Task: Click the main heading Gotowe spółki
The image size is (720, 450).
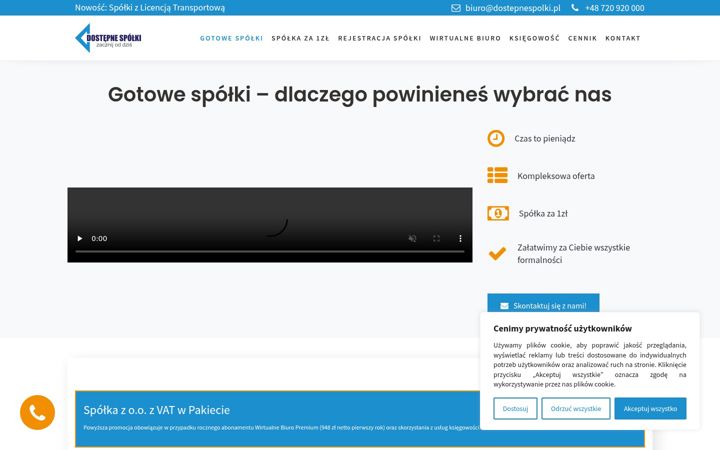Action: (x=360, y=95)
